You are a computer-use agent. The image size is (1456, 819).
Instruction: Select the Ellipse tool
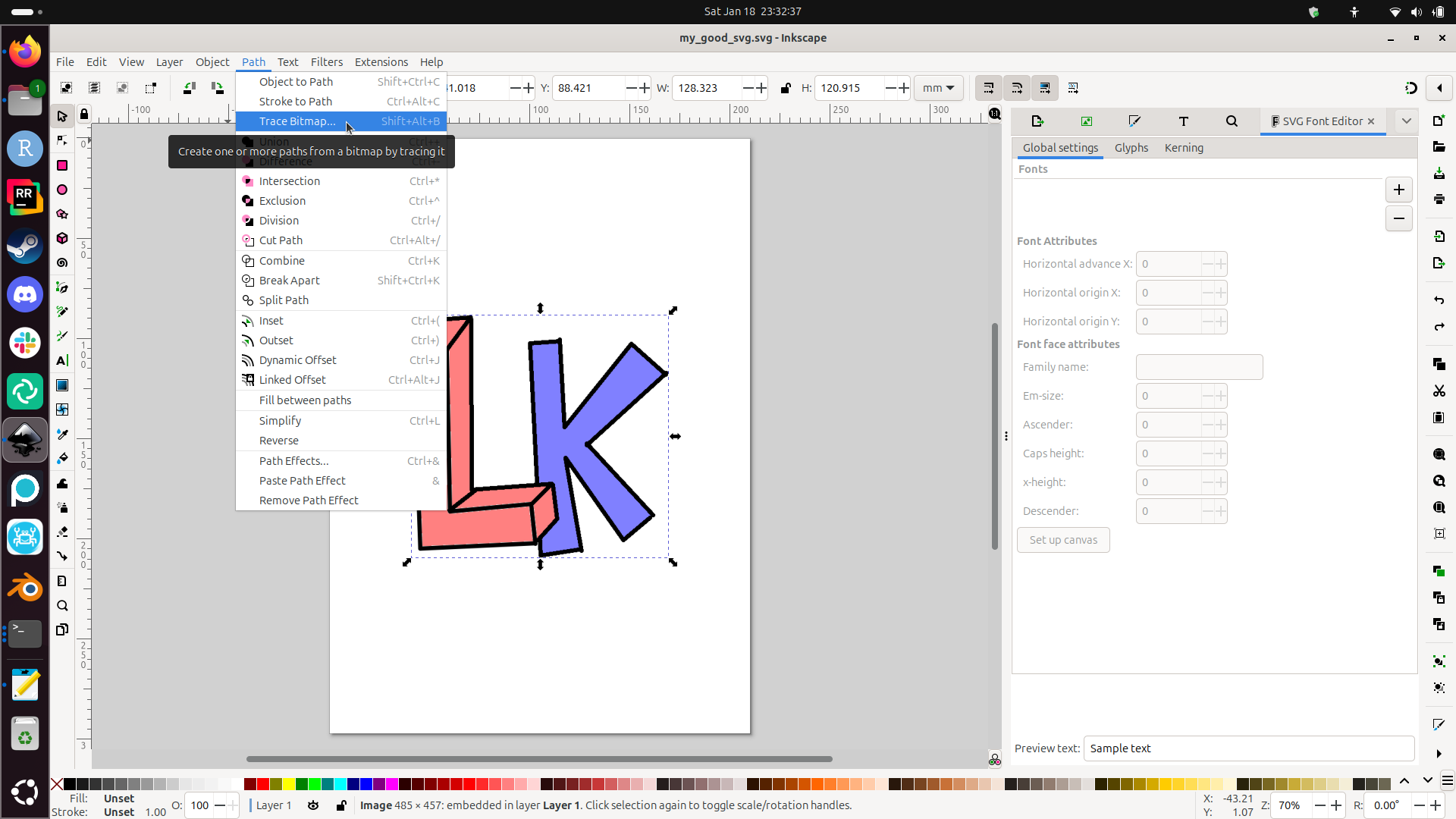pyautogui.click(x=62, y=190)
